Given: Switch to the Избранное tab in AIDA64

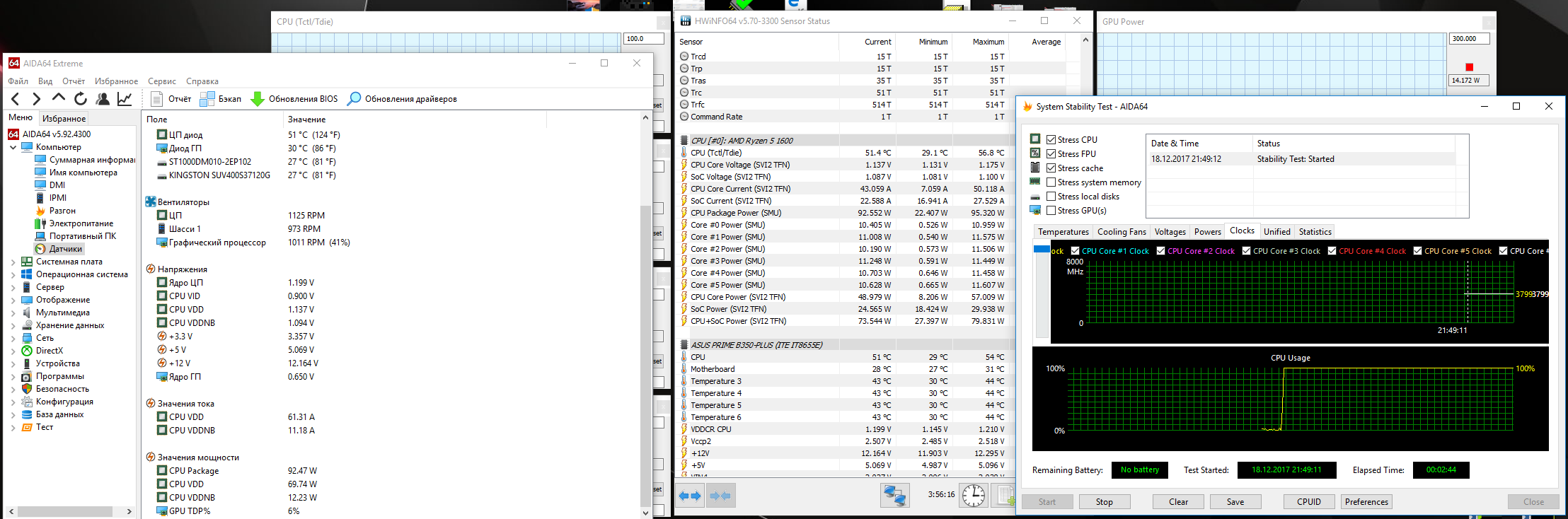Looking at the screenshot, I should [64, 119].
